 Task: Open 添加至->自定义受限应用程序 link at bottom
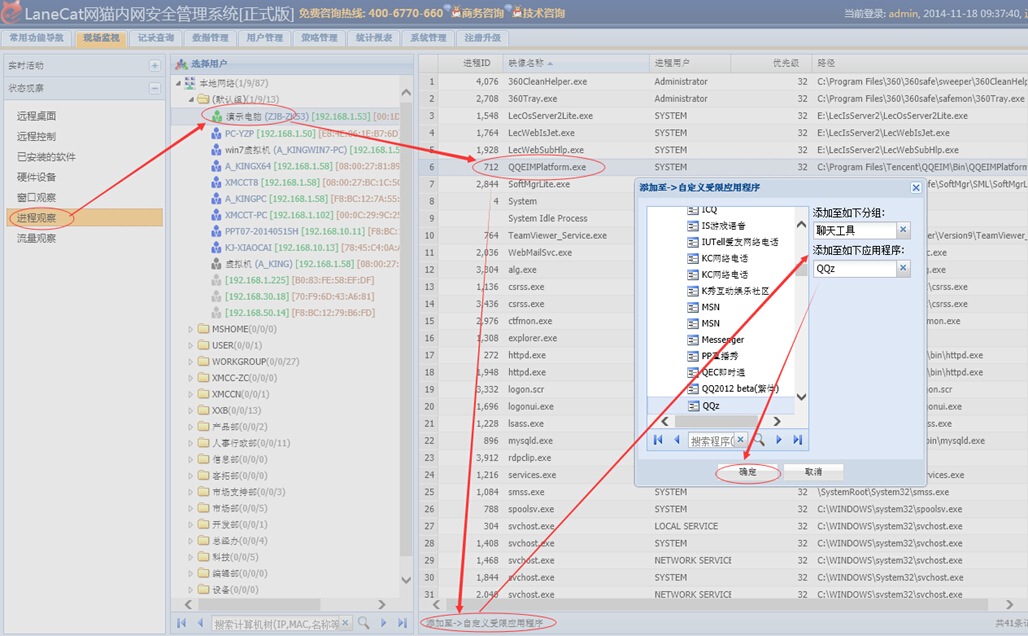pos(485,623)
